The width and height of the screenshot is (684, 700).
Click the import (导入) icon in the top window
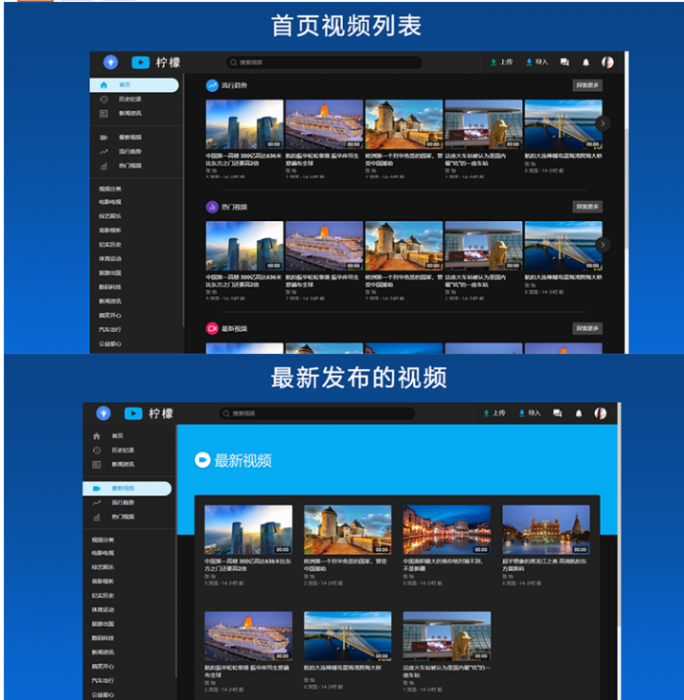(x=528, y=62)
